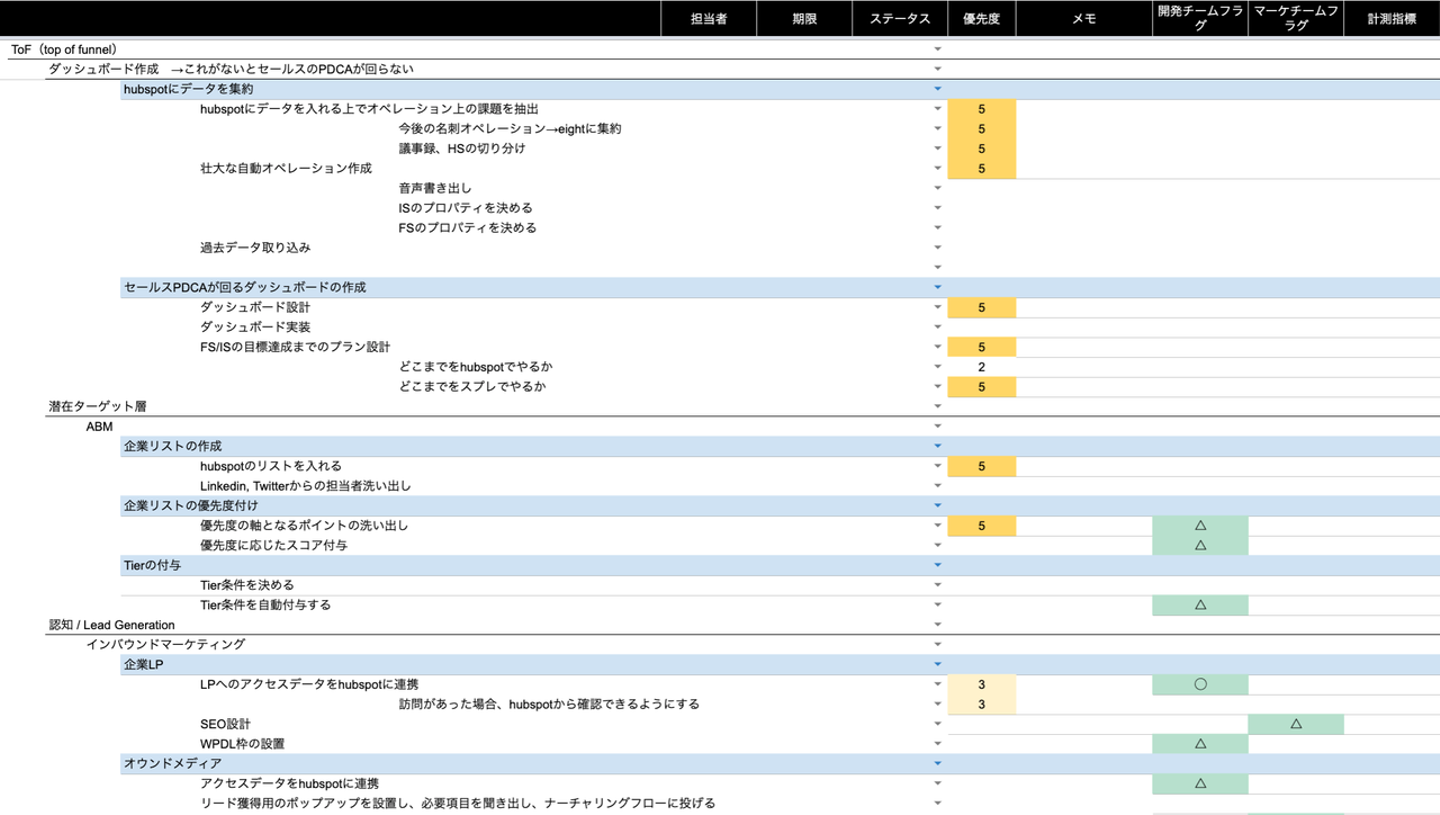
Task: Click priority 5 cell for 壮大な自動オペレーション作成
Action: click(x=981, y=168)
